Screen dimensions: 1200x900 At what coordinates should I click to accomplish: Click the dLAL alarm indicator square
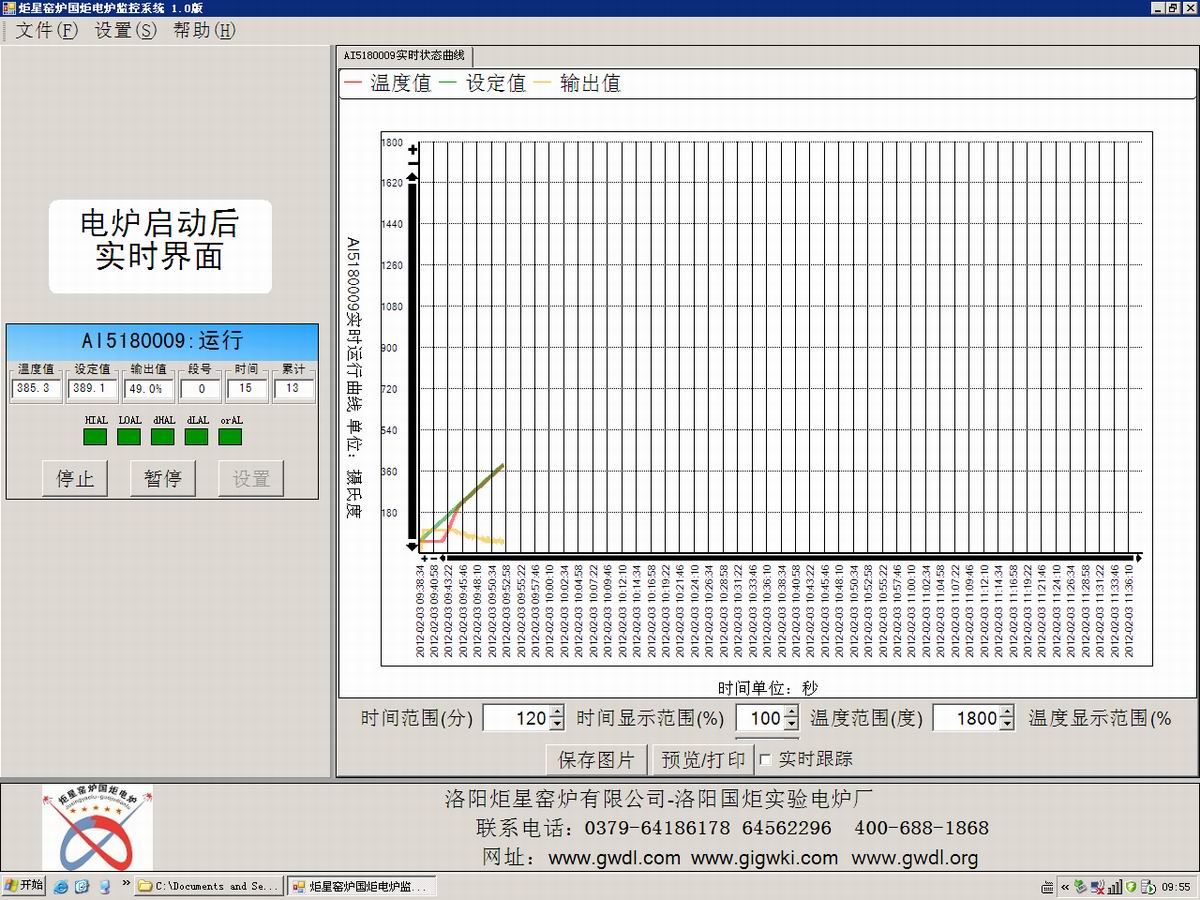[197, 436]
